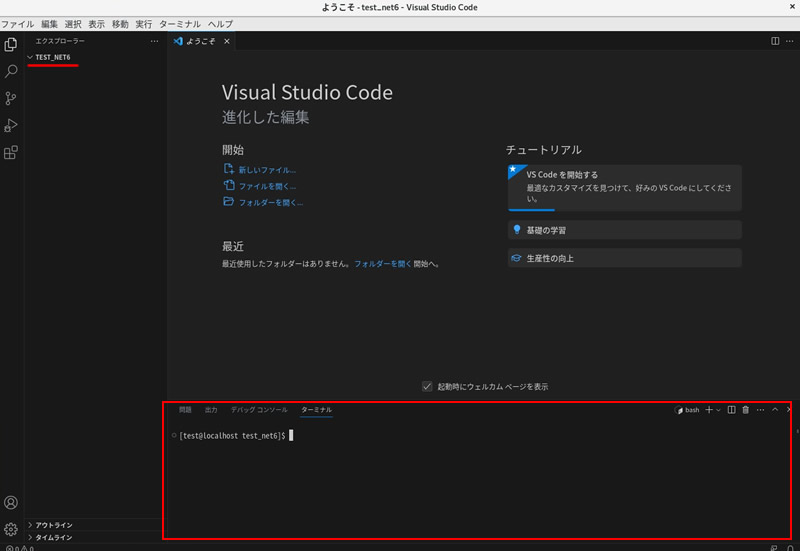Click the 新しいファイル... link

[x=267, y=170]
